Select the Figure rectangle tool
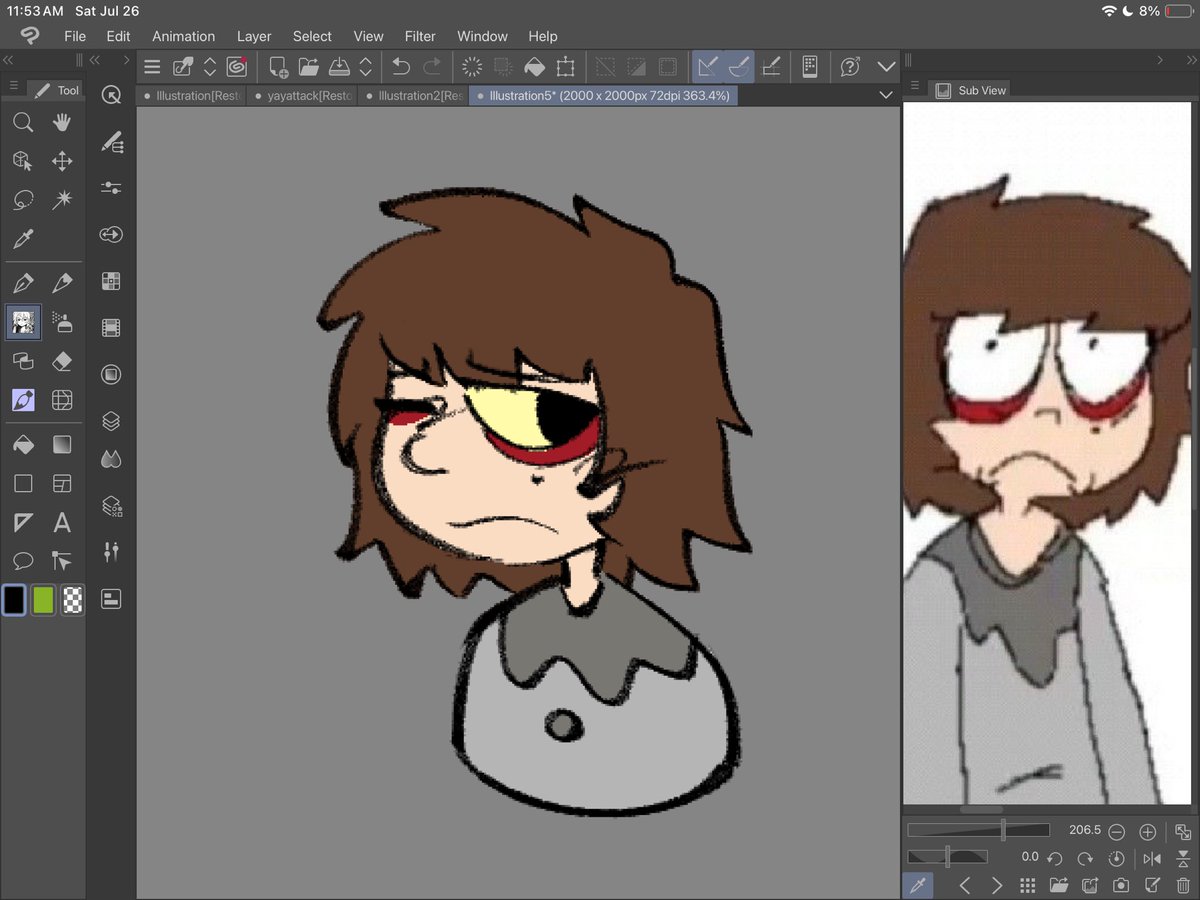 pos(23,483)
